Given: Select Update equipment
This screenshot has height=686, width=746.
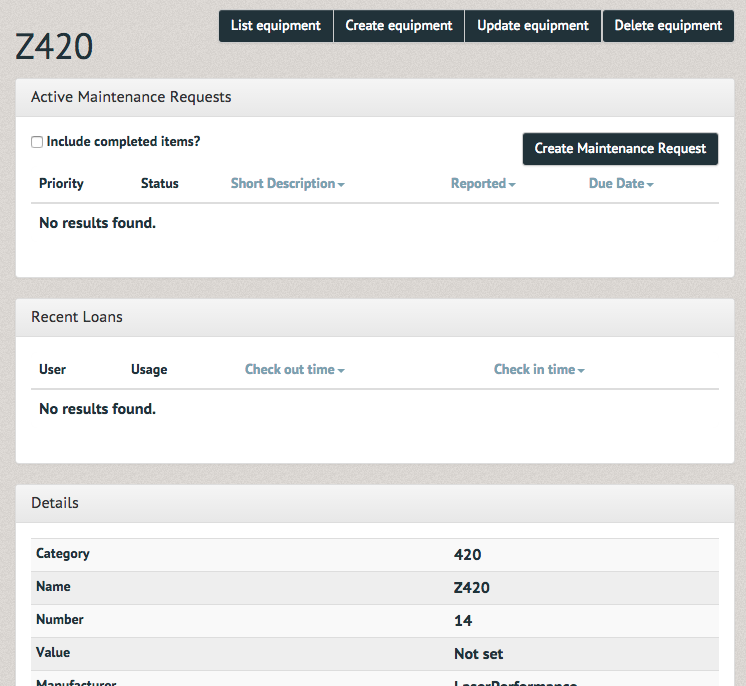Looking at the screenshot, I should tap(533, 26).
